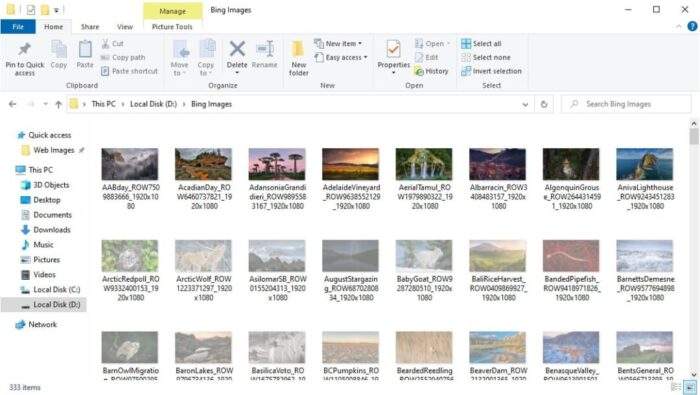The height and width of the screenshot is (395, 700).
Task: Open the New item dropdown
Action: coord(338,44)
